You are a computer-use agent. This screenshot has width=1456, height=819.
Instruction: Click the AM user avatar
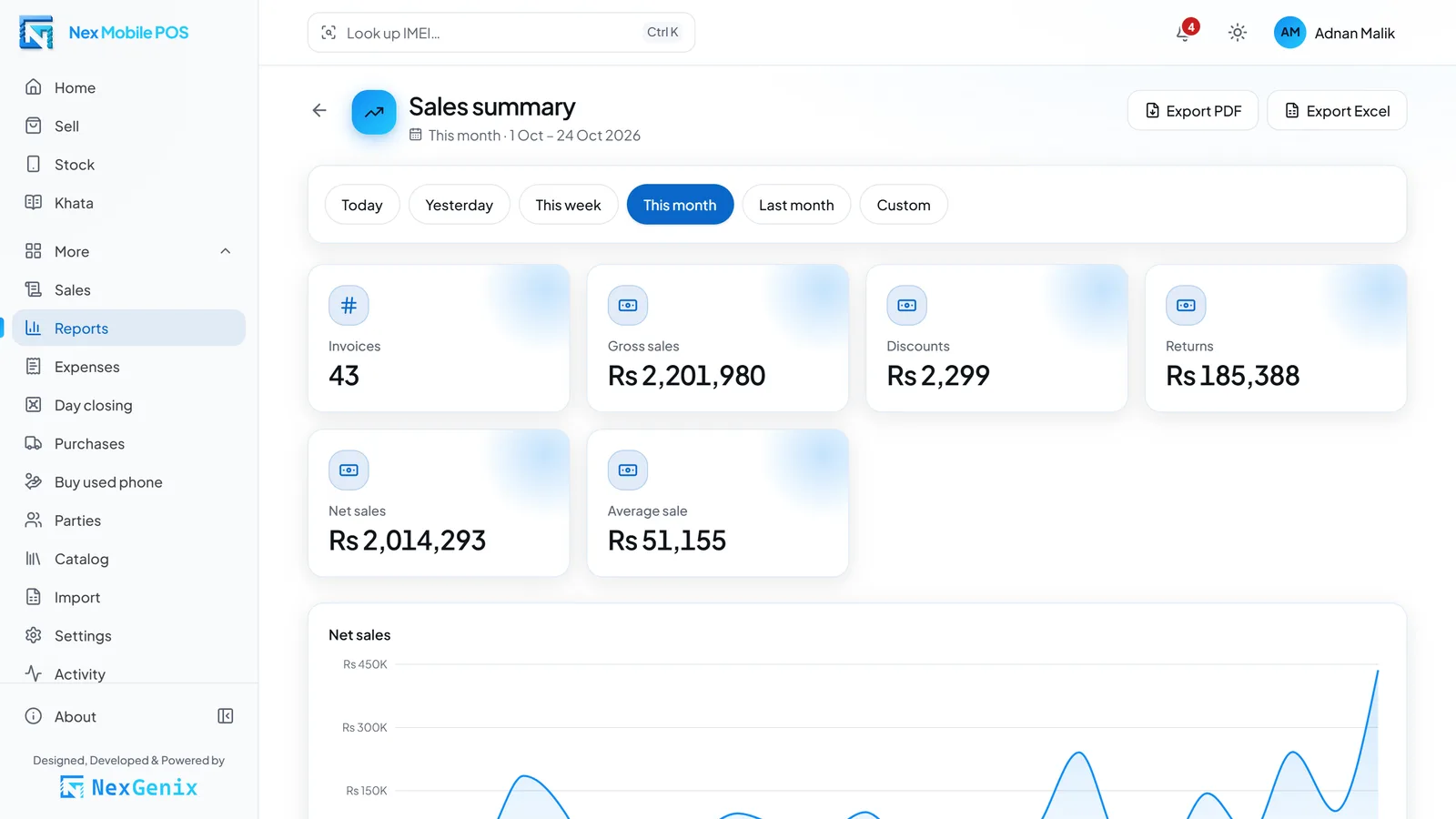click(1289, 33)
